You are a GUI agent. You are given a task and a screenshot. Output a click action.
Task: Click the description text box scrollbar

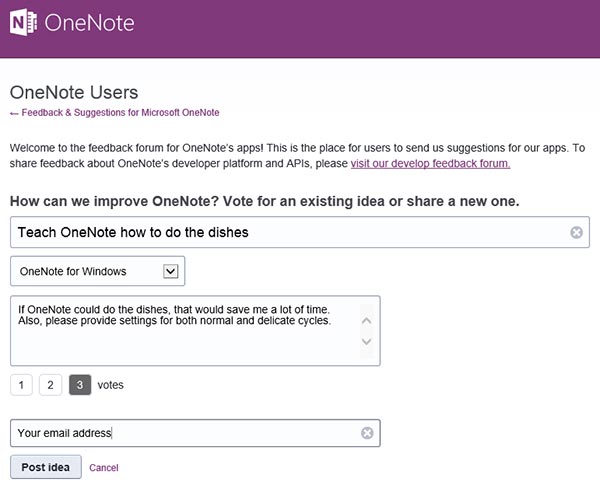[367, 331]
